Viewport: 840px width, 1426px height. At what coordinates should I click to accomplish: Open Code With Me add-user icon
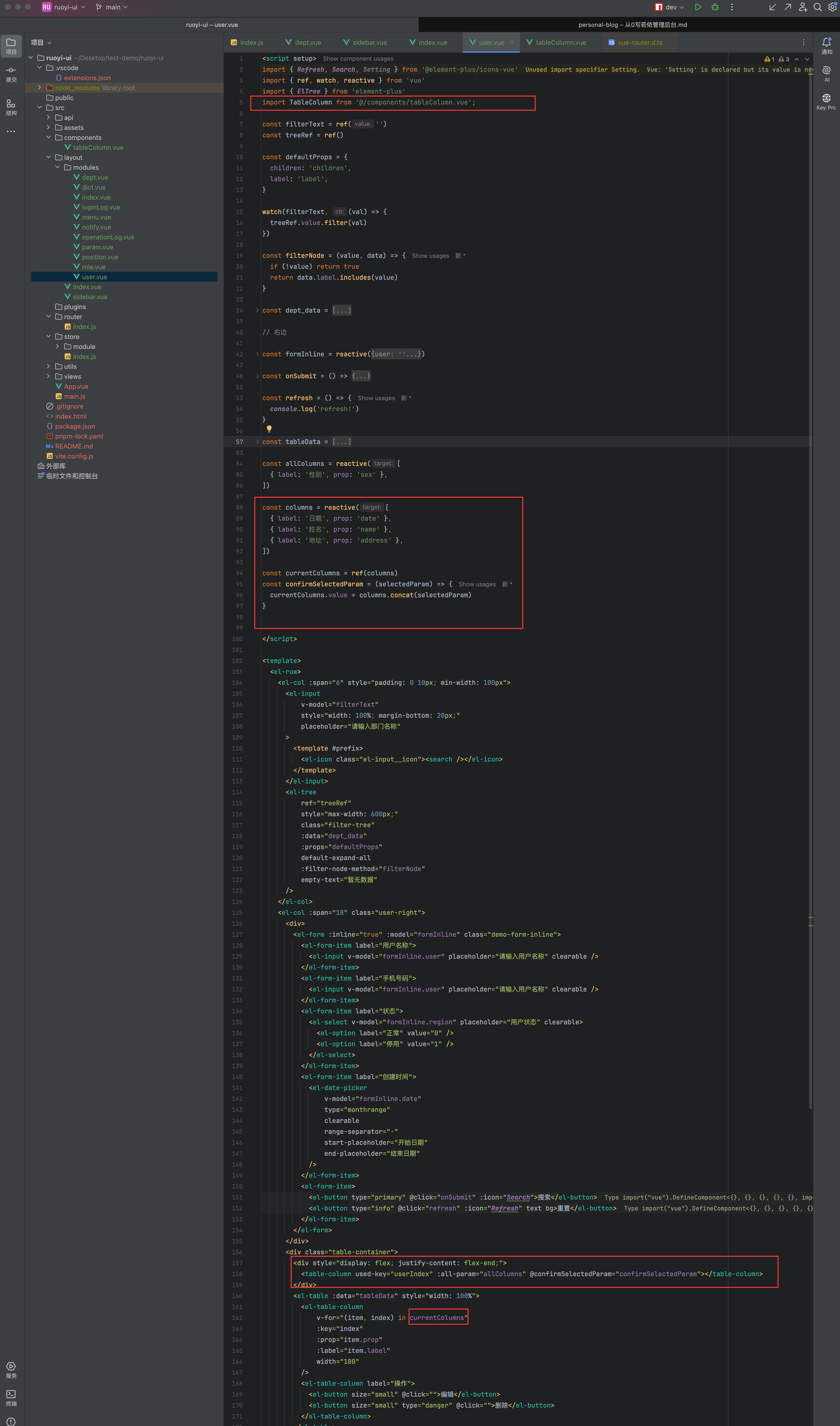[803, 7]
